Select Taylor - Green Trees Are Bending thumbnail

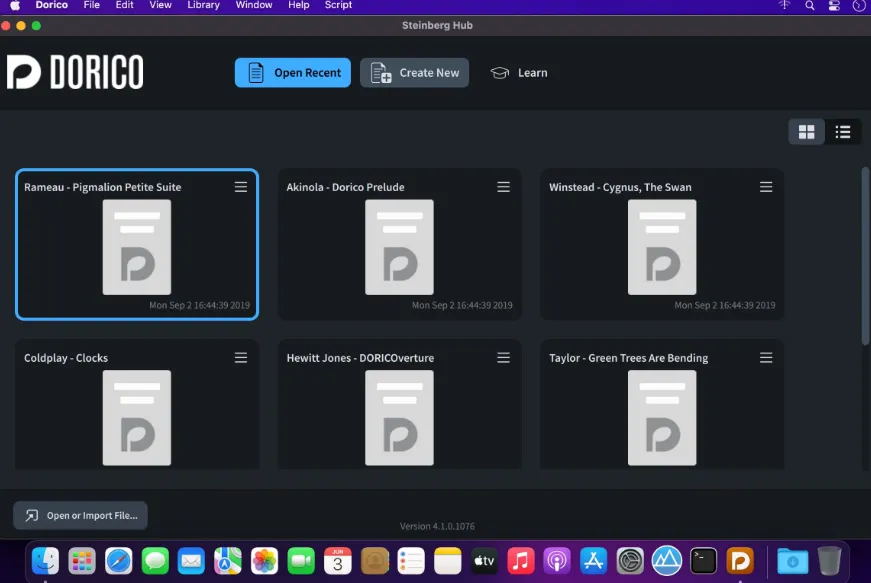pyautogui.click(x=662, y=418)
